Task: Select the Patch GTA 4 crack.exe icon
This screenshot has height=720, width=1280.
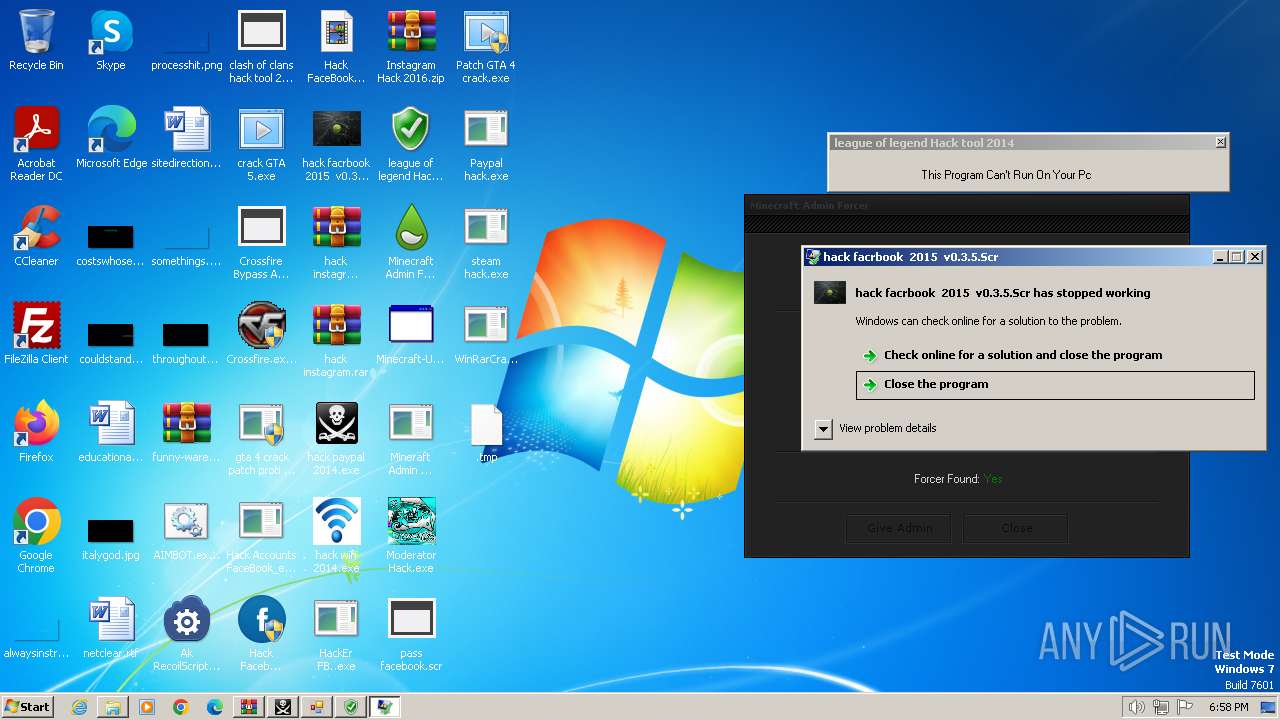Action: 486,46
